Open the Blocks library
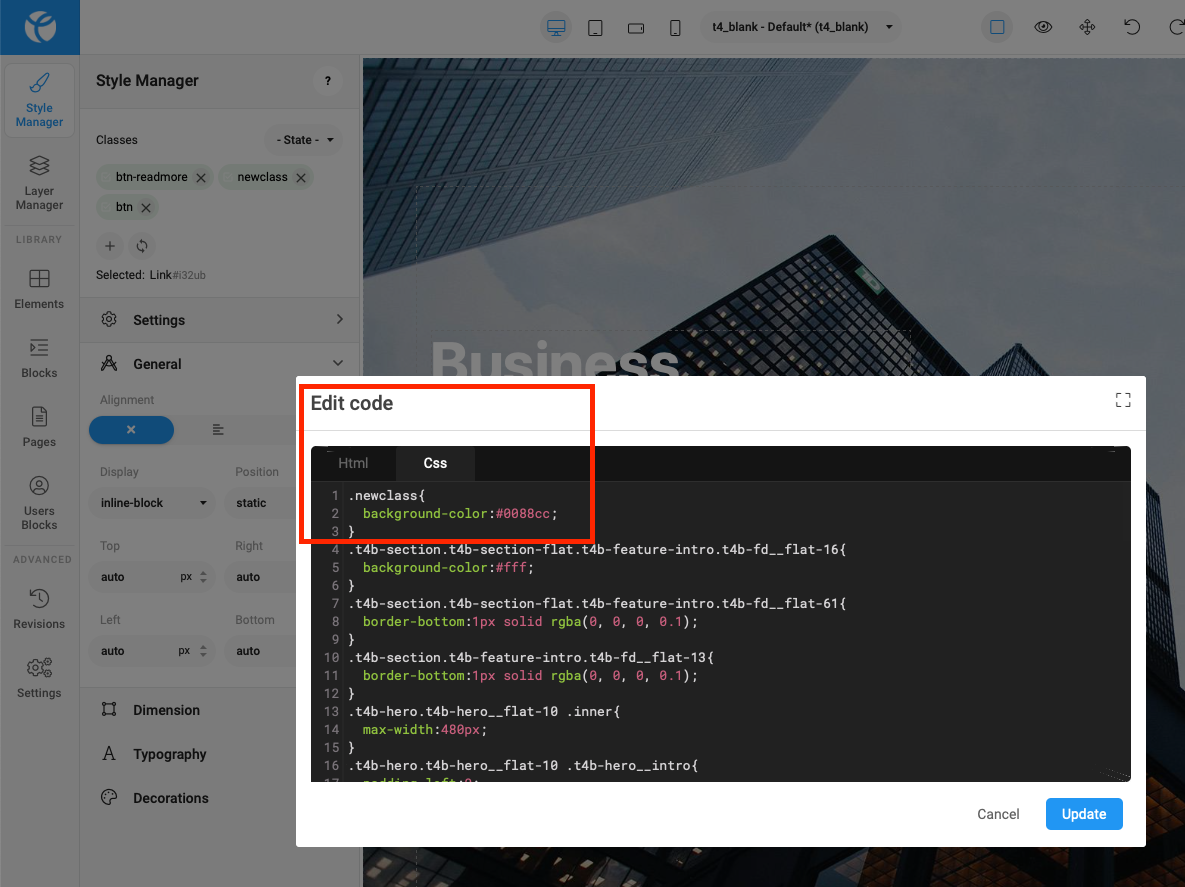The height and width of the screenshot is (887, 1185). click(39, 358)
